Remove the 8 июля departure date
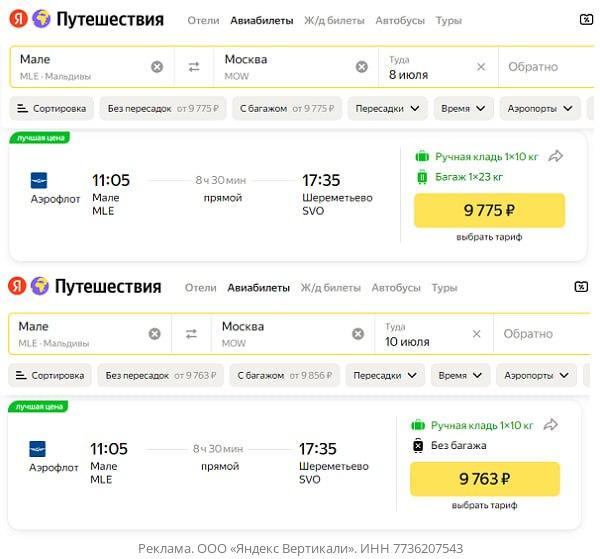 [x=481, y=67]
